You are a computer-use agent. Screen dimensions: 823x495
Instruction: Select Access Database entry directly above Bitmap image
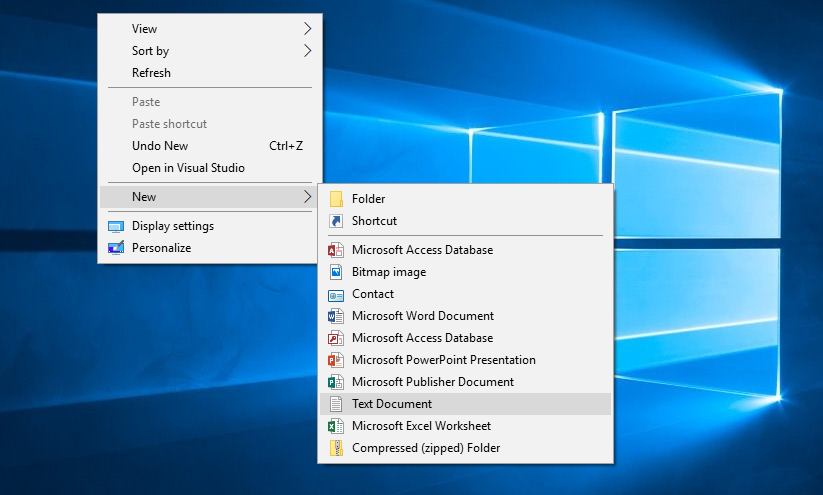click(422, 250)
